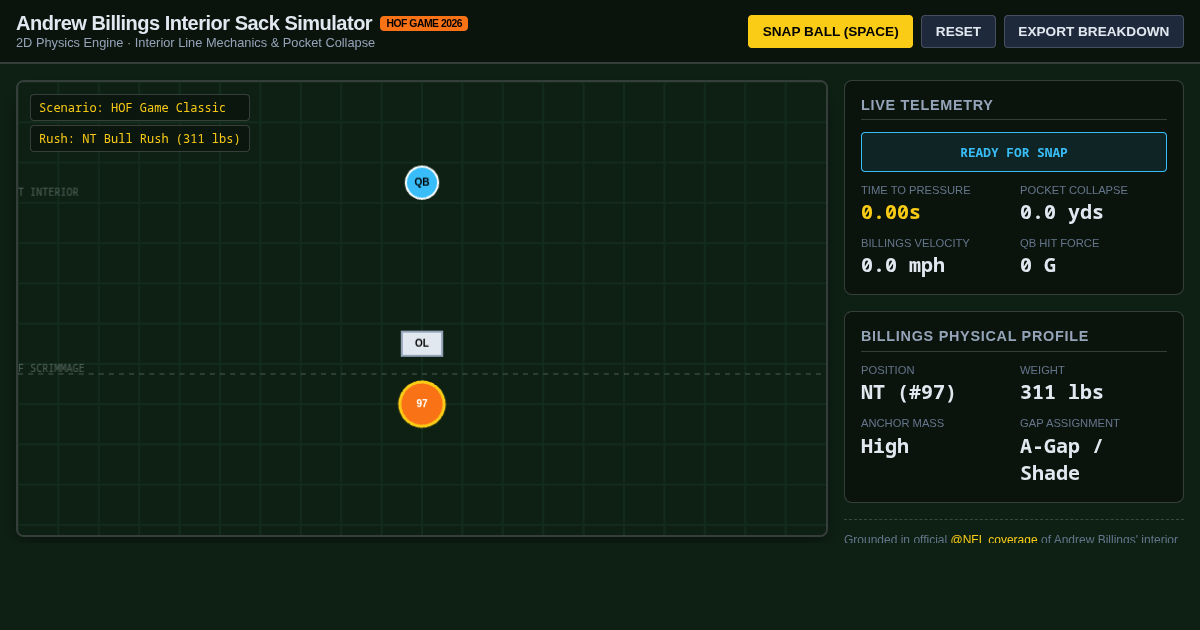
Task: Click the RESET button
Action: [958, 31]
